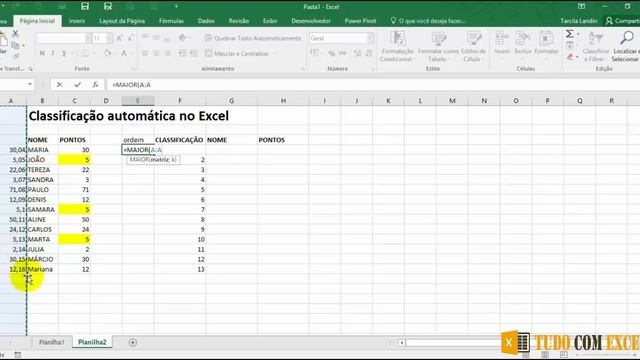Toggle align text left

pyautogui.click(x=145, y=53)
